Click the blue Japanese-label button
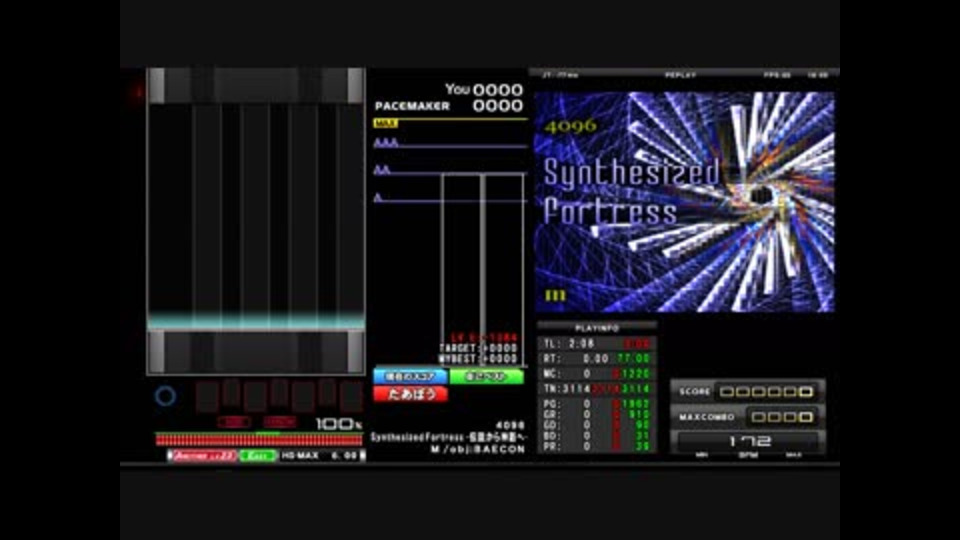The image size is (960, 540). pos(410,377)
